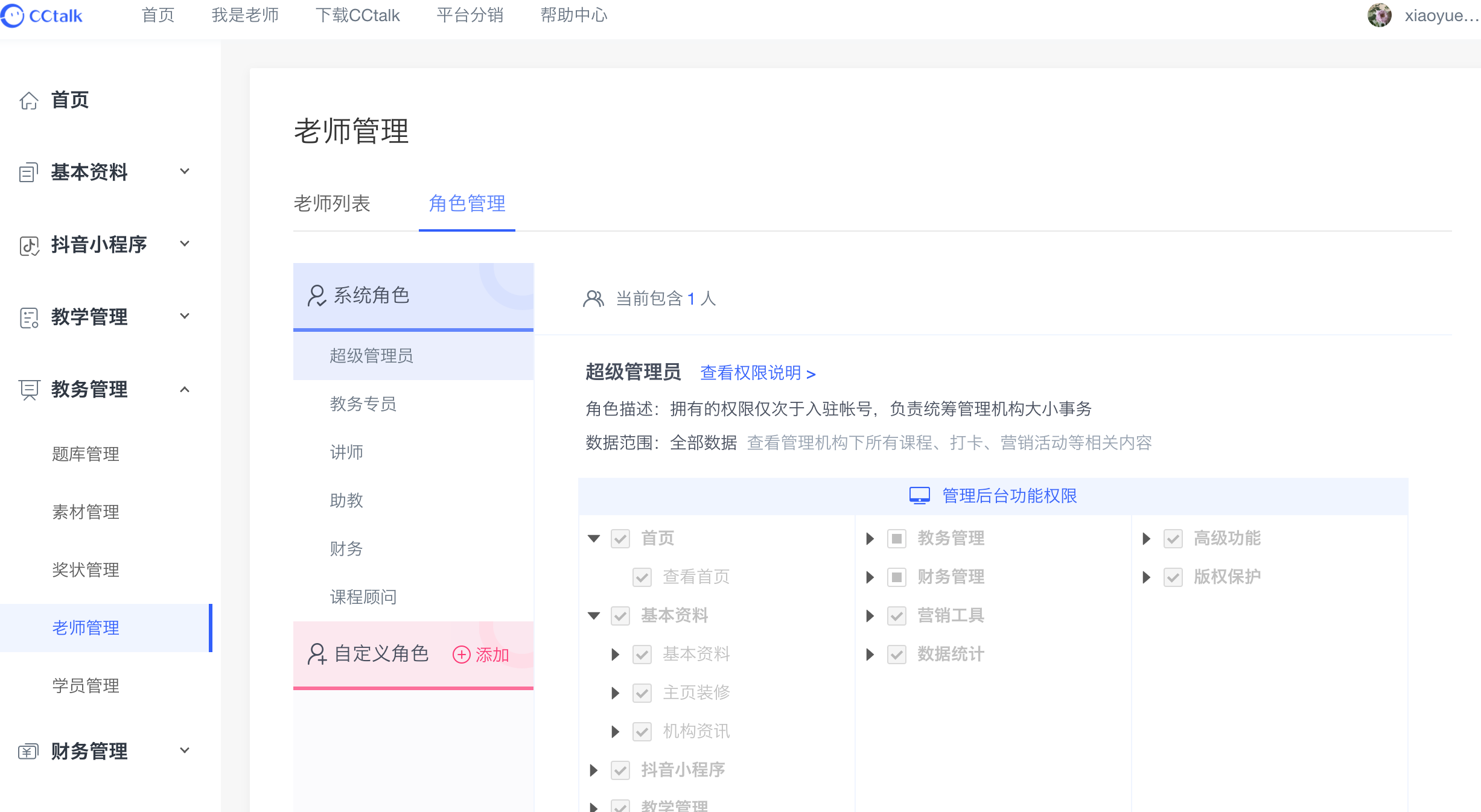This screenshot has width=1481, height=812.
Task: Expand the 教务管理 permission tree node
Action: click(x=870, y=539)
